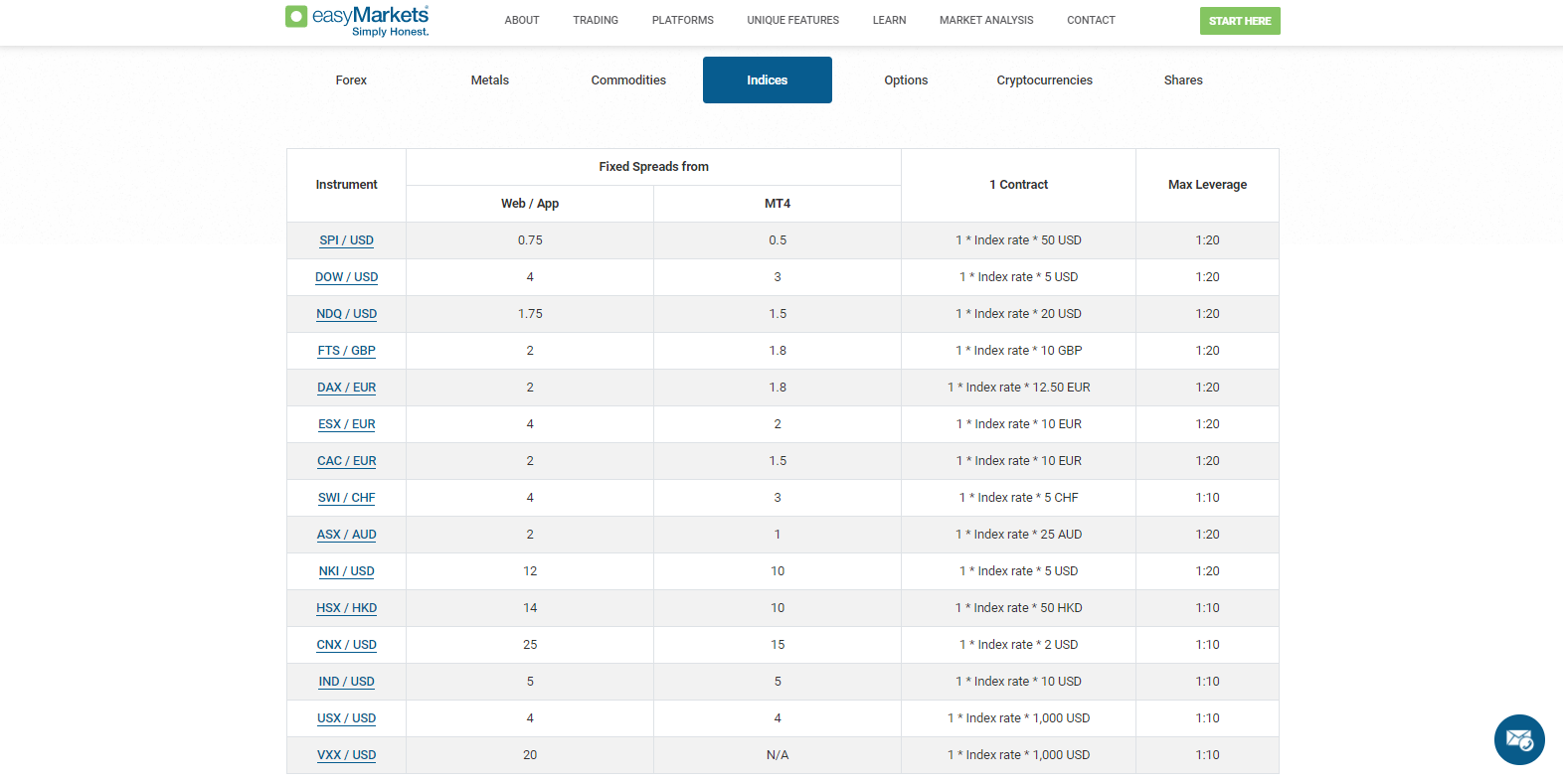Switch to the Metals tab

pos(490,79)
